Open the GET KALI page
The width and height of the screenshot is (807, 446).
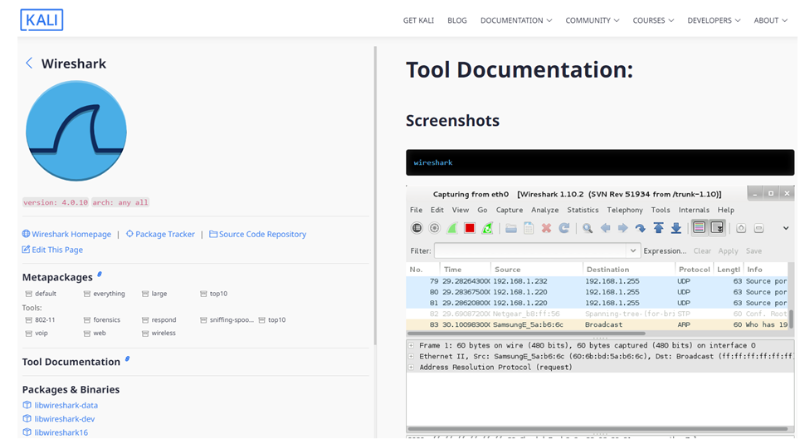pos(418,21)
